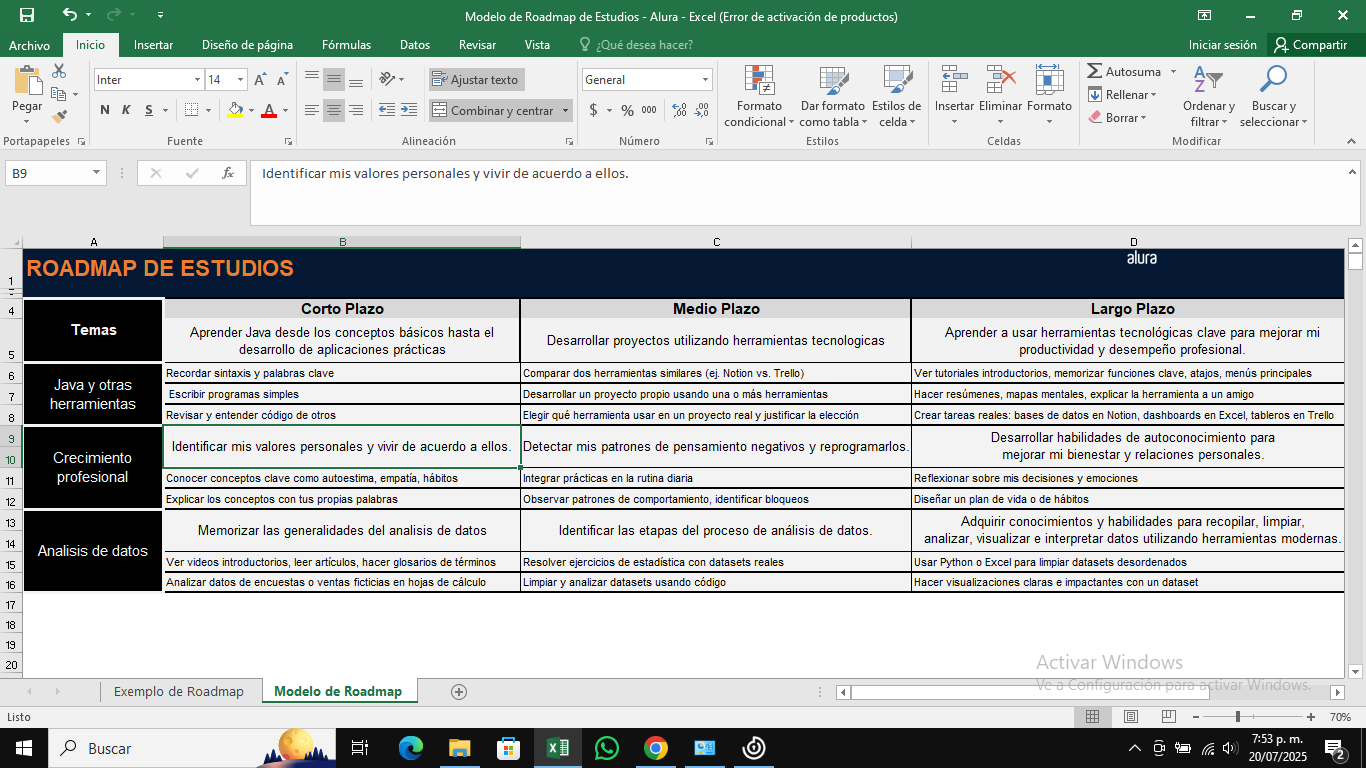Open the font size 14 dropdown

(x=240, y=80)
